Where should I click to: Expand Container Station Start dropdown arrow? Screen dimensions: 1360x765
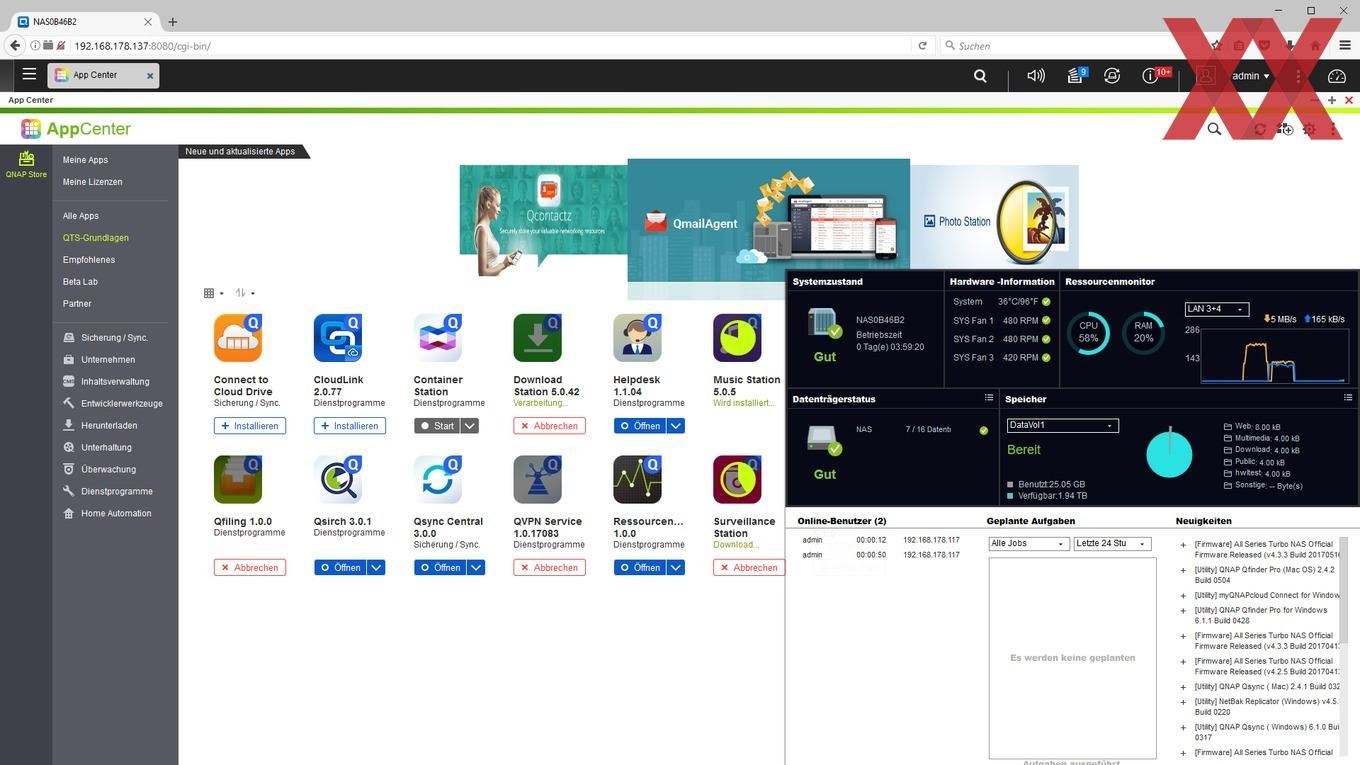[469, 426]
